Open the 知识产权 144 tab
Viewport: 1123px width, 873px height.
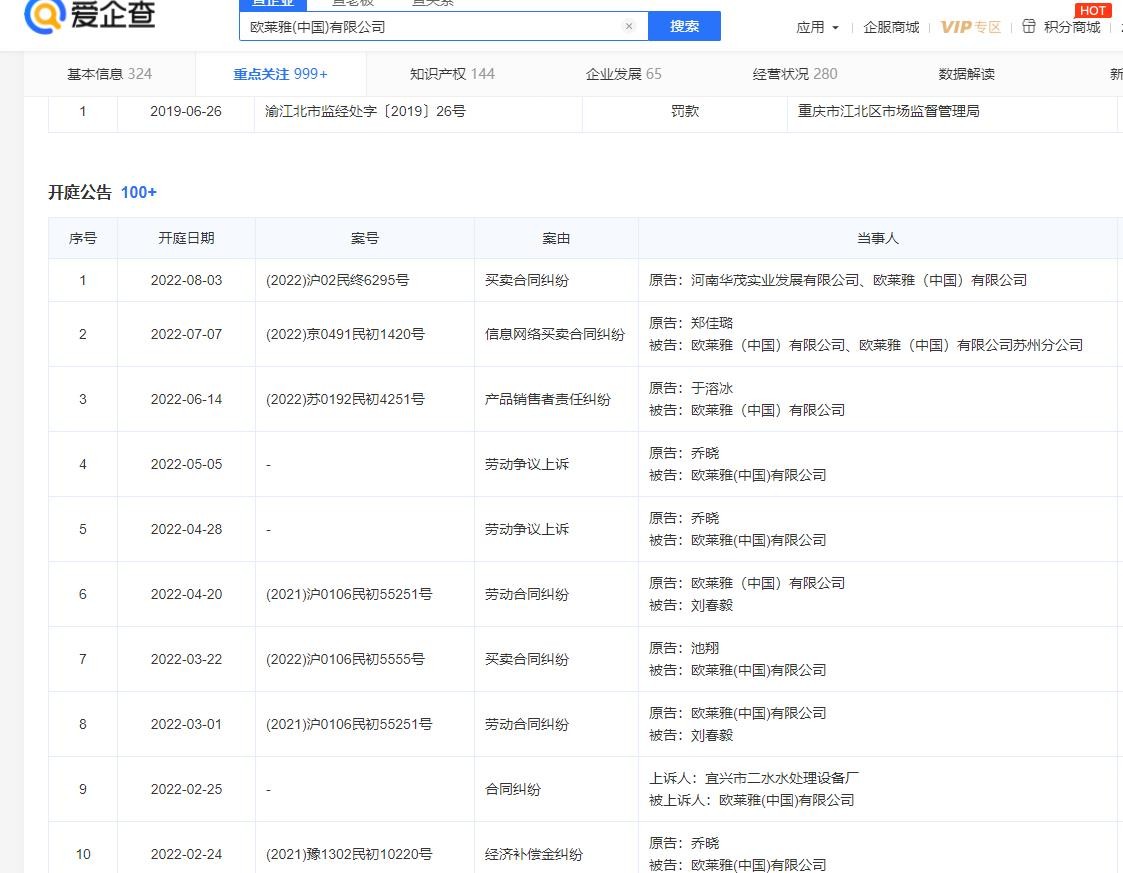click(x=451, y=73)
